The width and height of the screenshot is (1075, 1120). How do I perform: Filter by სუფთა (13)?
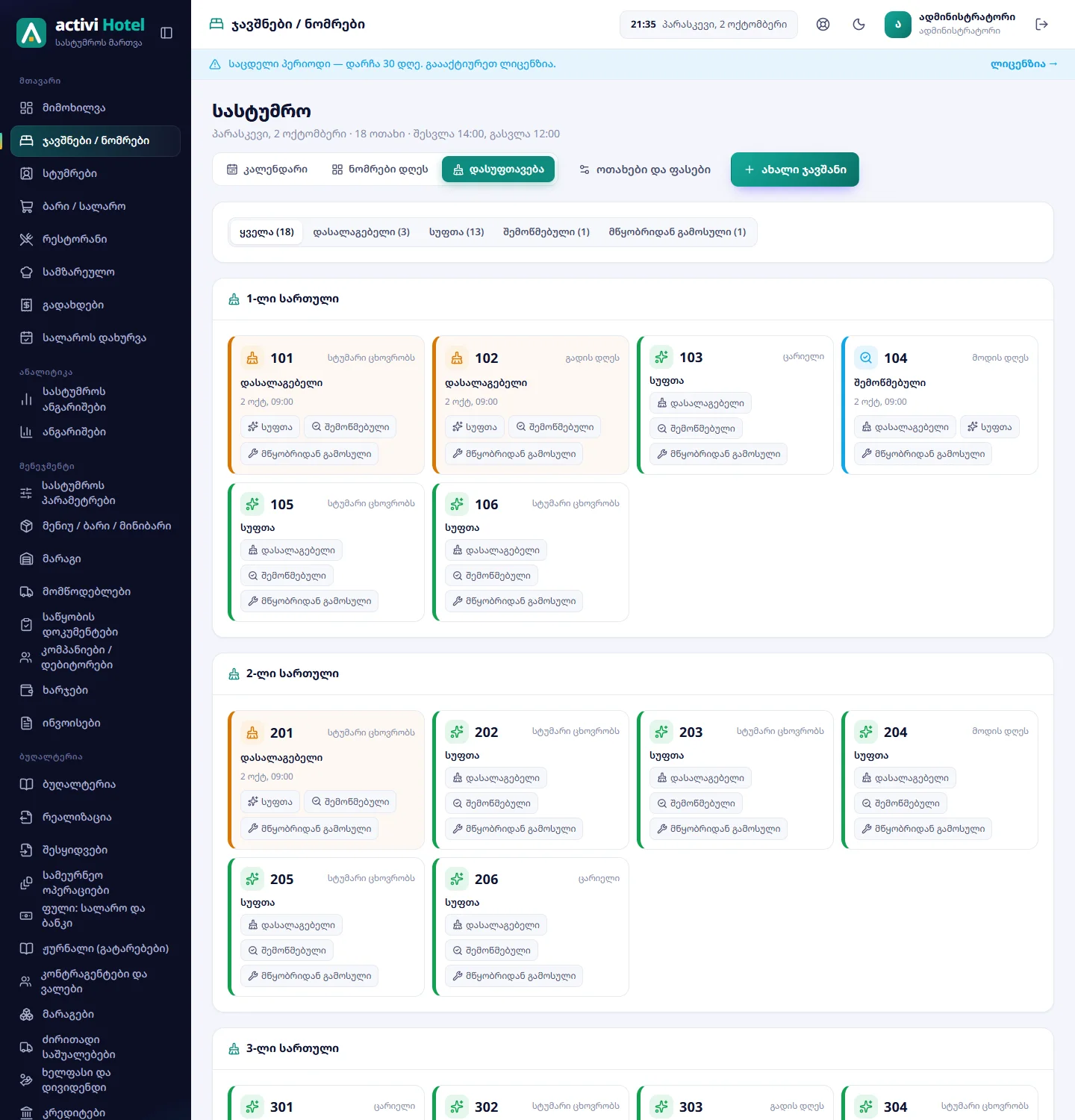pyautogui.click(x=456, y=232)
